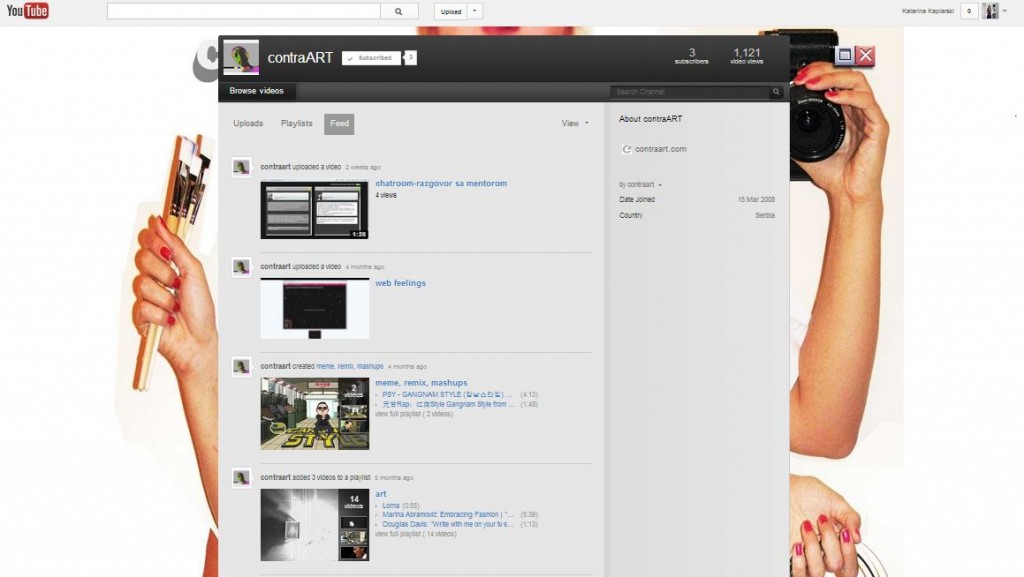Click the blue square window icon beside channel header
Viewport: 1024px width, 577px height.
coord(844,55)
